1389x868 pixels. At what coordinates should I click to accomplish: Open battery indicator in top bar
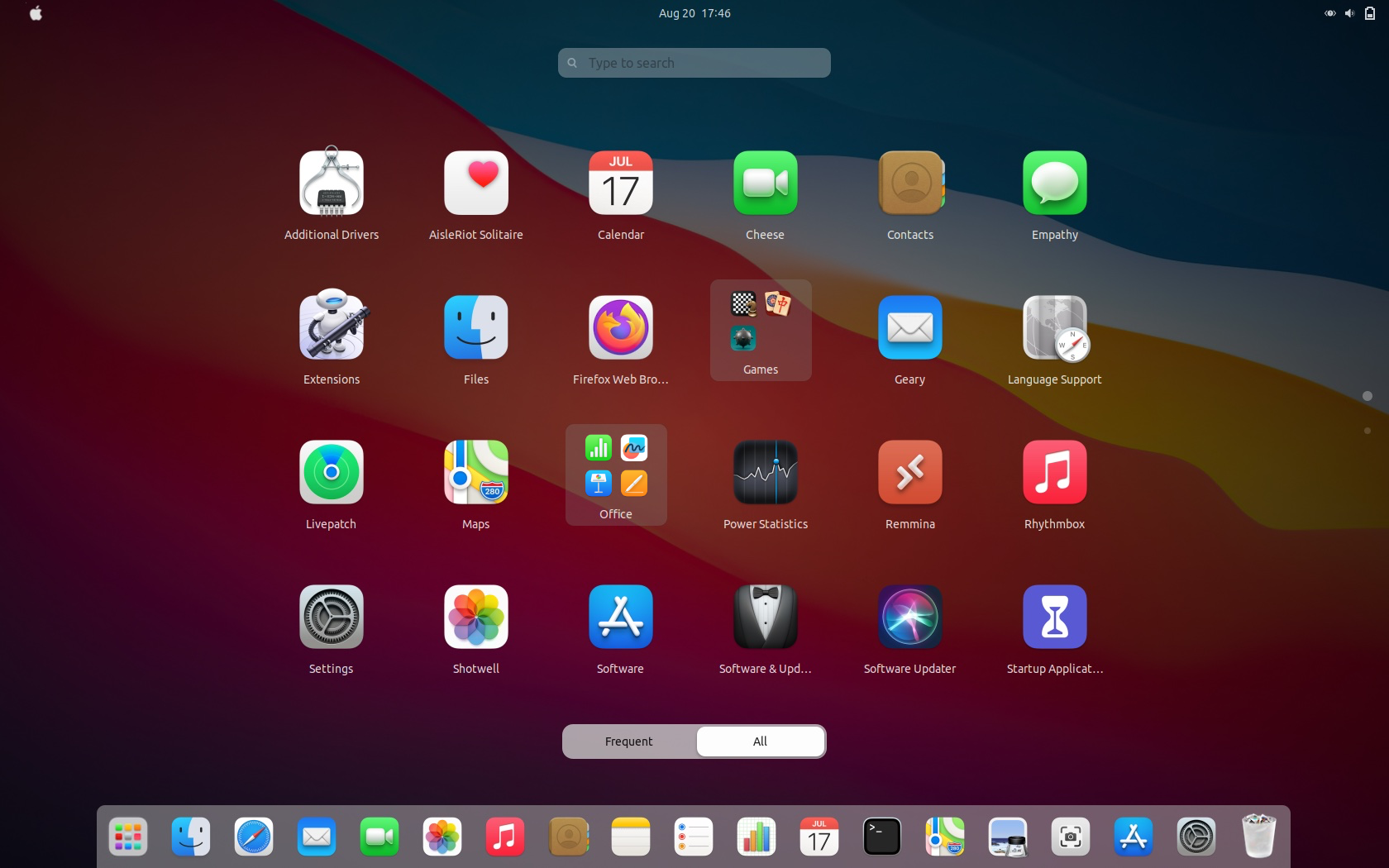pyautogui.click(x=1370, y=13)
